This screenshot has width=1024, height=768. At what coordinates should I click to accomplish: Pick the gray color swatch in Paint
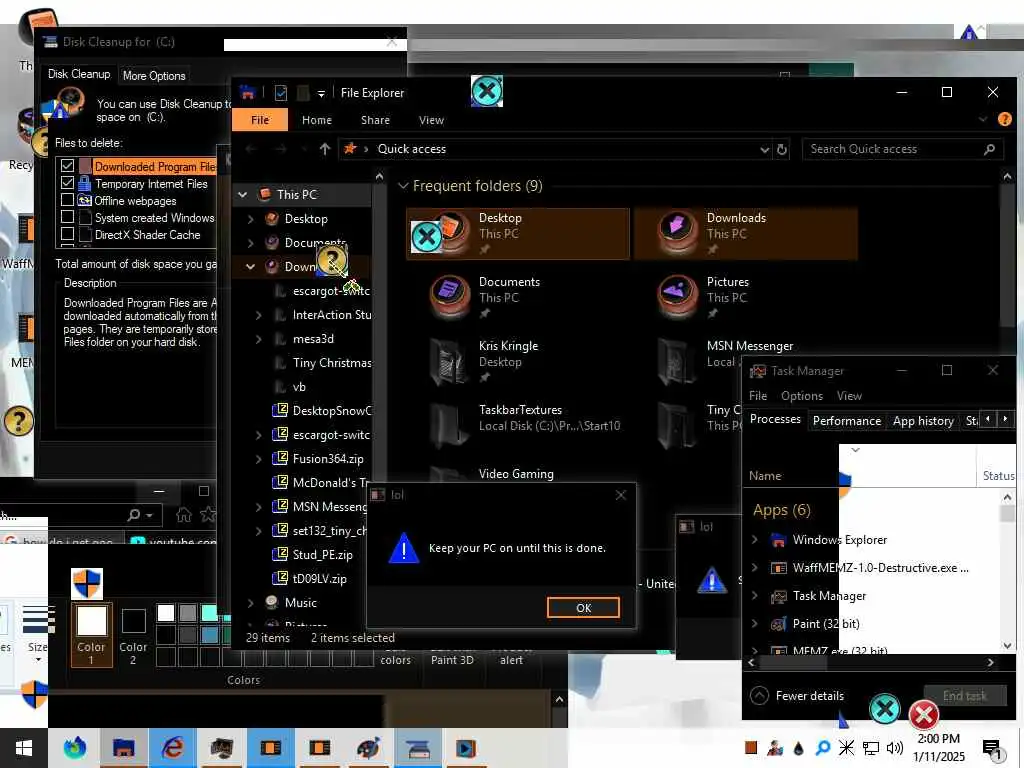187,613
